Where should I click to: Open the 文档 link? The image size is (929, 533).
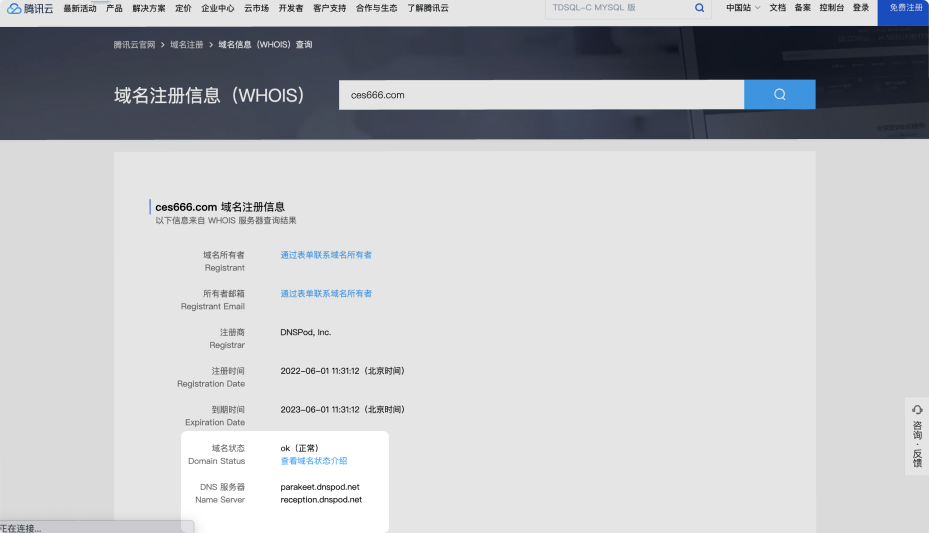(x=778, y=8)
